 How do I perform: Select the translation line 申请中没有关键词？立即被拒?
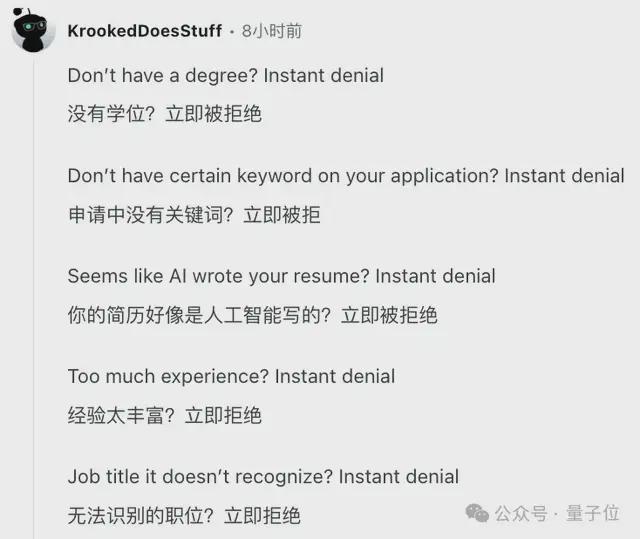click(x=194, y=215)
